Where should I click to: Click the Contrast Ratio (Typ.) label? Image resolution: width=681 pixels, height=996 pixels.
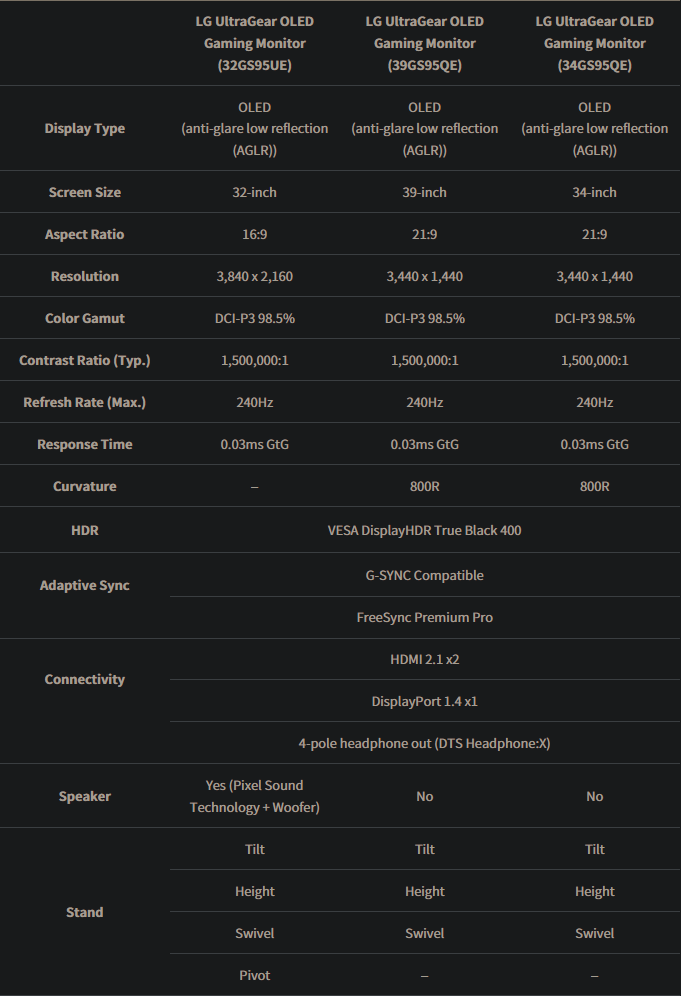[85, 360]
